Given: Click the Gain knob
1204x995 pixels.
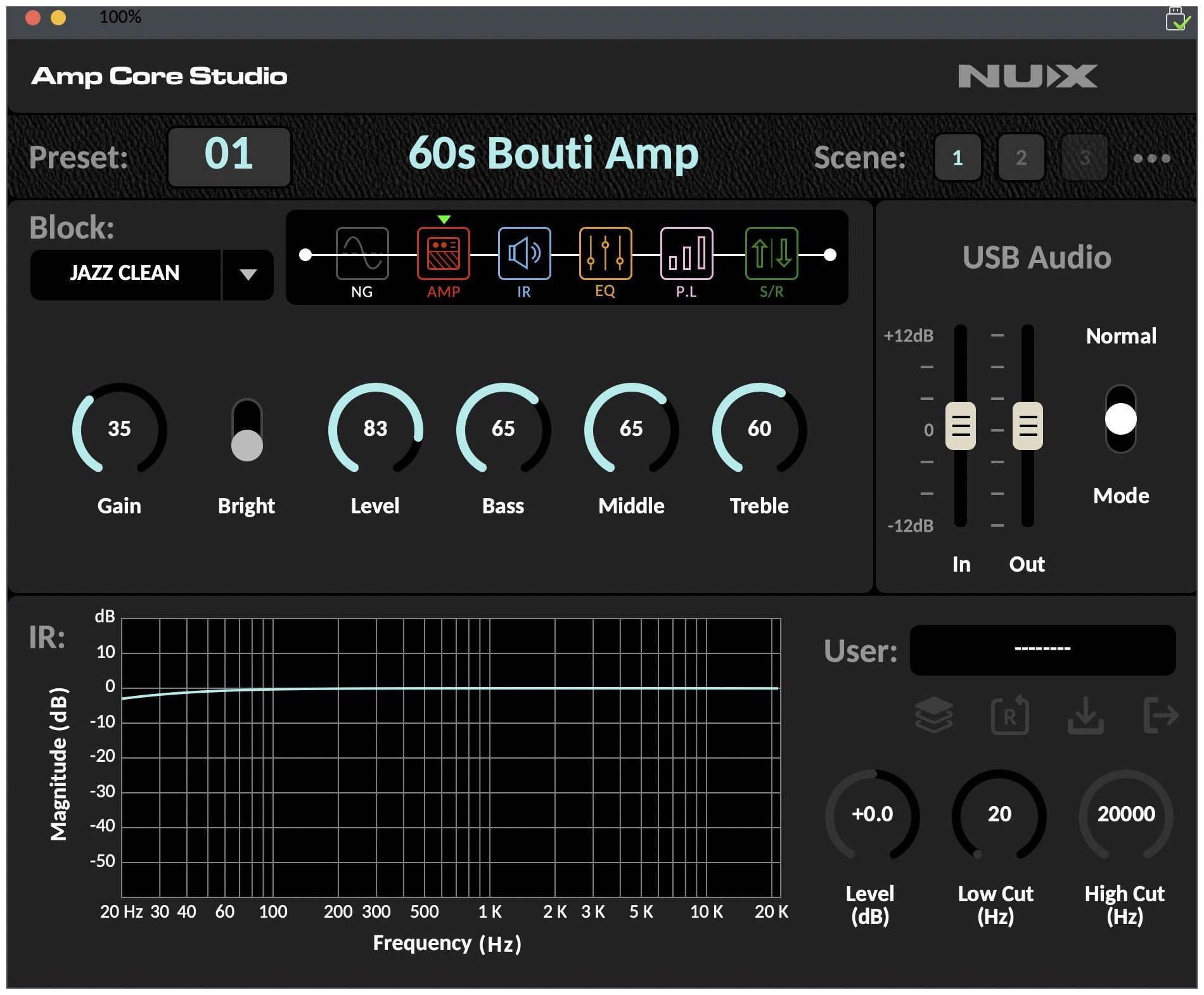Looking at the screenshot, I should (x=119, y=429).
